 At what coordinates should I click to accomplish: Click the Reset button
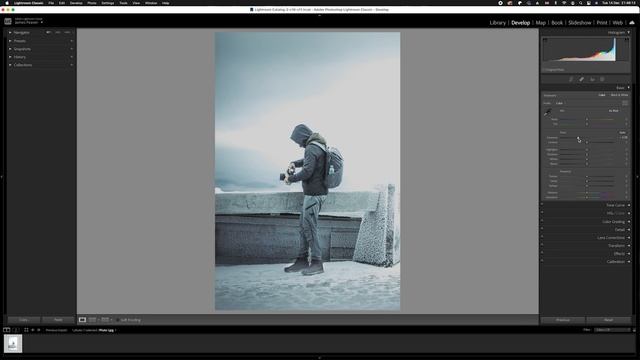point(609,320)
